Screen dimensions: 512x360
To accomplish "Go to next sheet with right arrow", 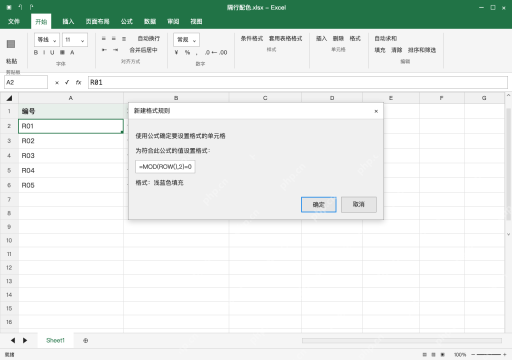I will (25, 340).
